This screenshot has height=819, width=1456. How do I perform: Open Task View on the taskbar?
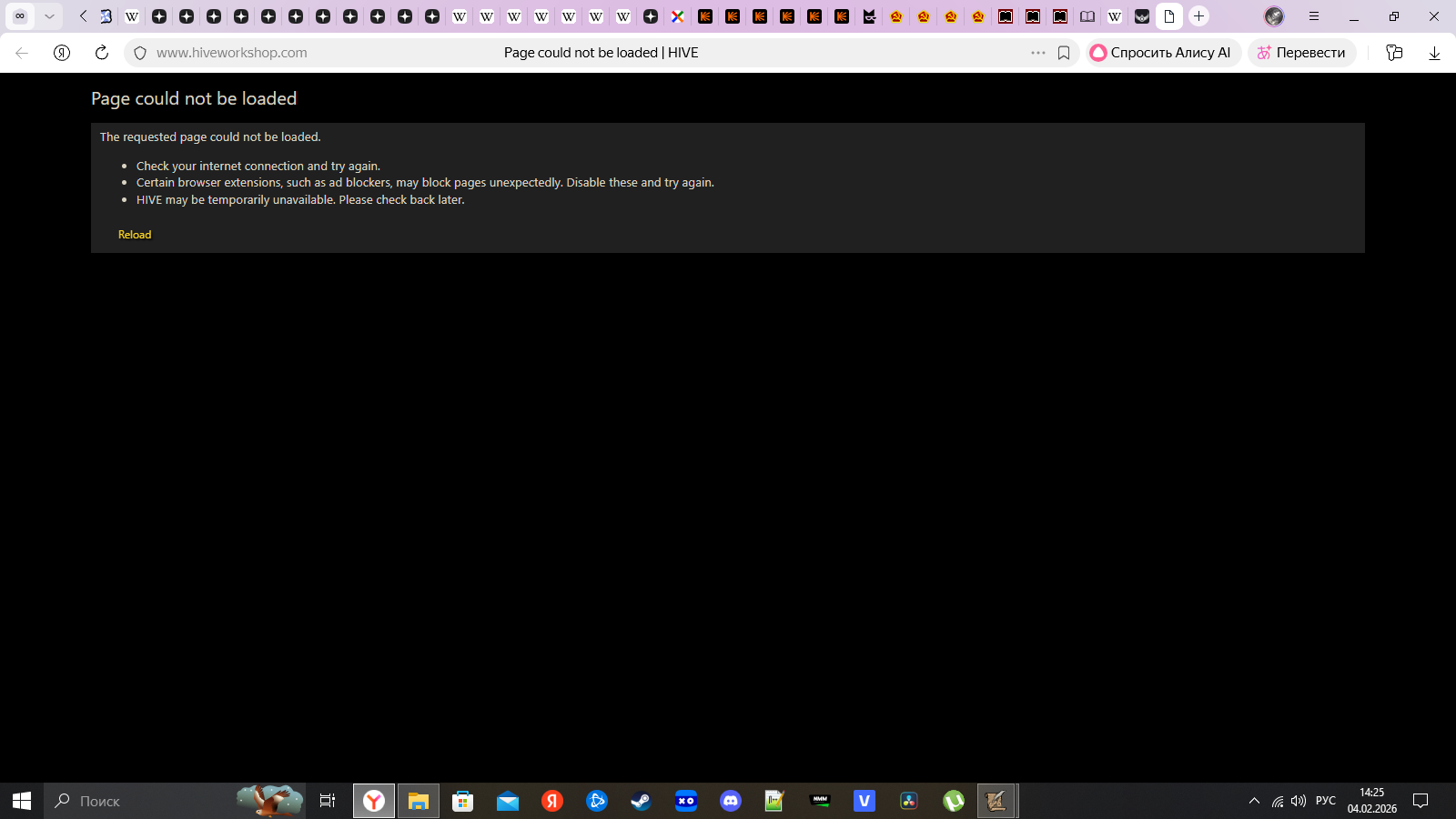[x=328, y=801]
